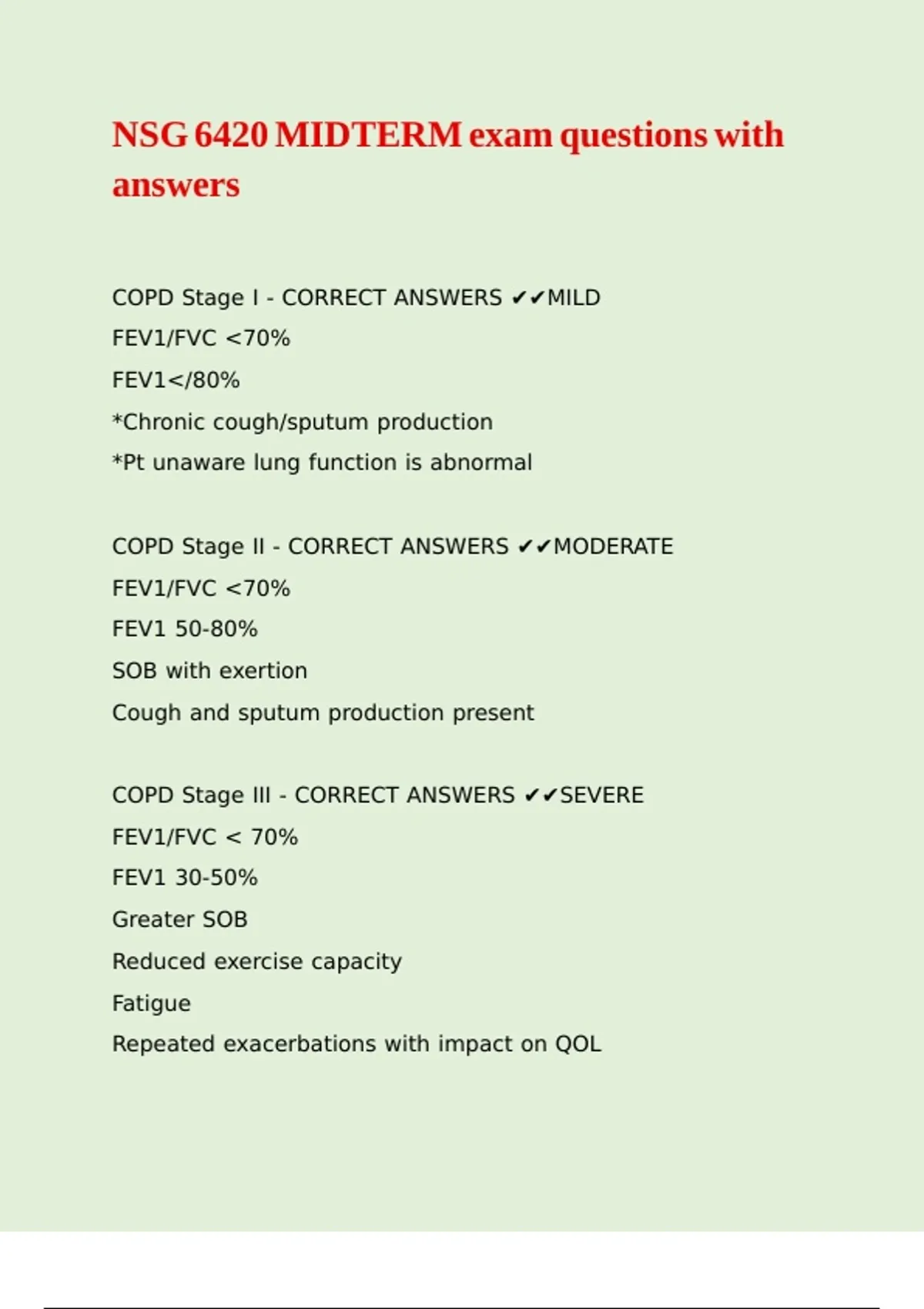The image size is (924, 1309).
Task: Click Repeated exacerbations with impact on QOL
Action: [x=357, y=1044]
